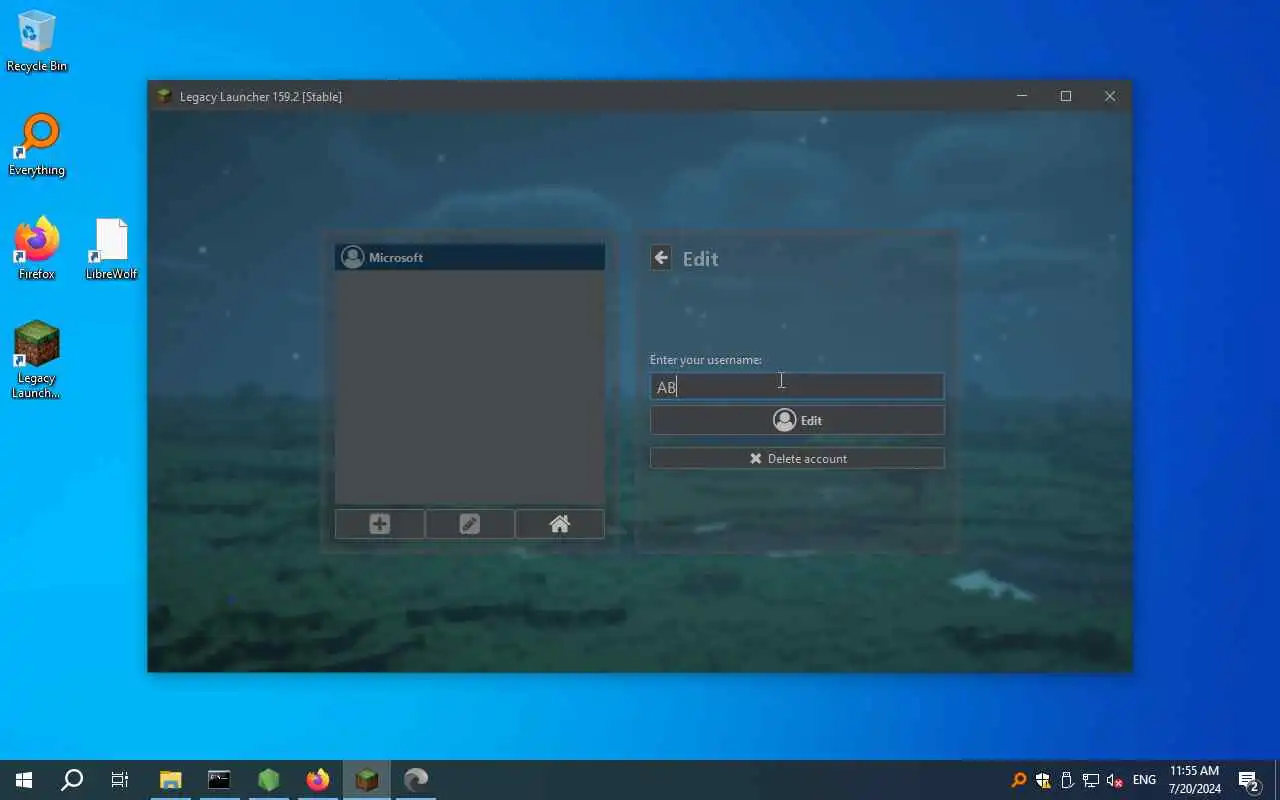
Task: Click into the username input field
Action: pos(797,387)
